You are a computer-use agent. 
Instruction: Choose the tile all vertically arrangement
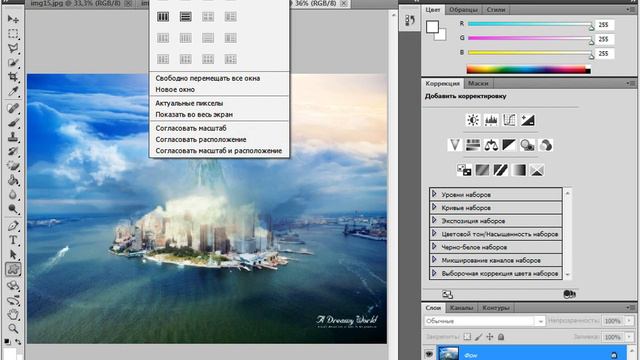pos(163,17)
